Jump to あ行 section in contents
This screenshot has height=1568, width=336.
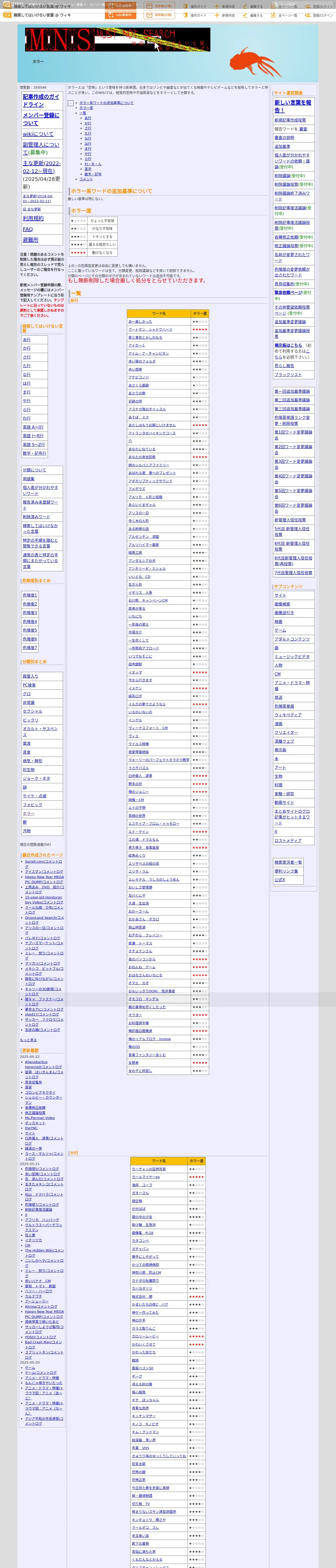pyautogui.click(x=88, y=118)
